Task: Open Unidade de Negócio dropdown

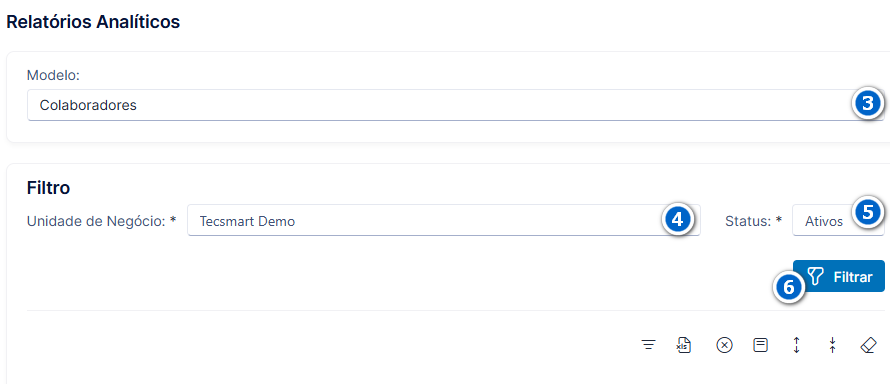Action: tap(443, 221)
